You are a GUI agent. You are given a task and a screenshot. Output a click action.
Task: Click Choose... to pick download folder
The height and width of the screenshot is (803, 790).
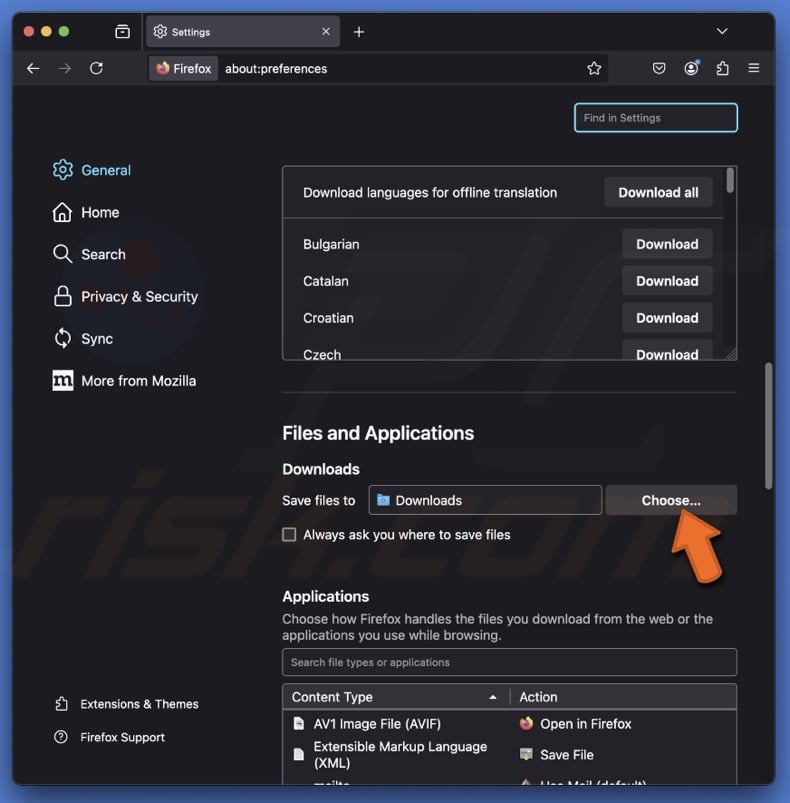(671, 500)
